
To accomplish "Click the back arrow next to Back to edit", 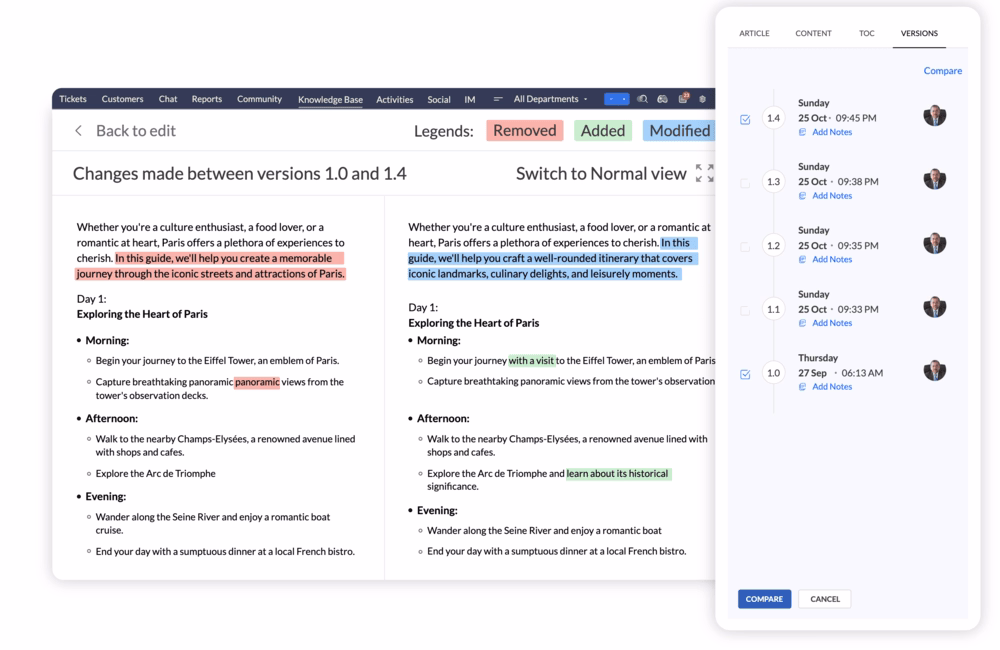I will [x=78, y=131].
